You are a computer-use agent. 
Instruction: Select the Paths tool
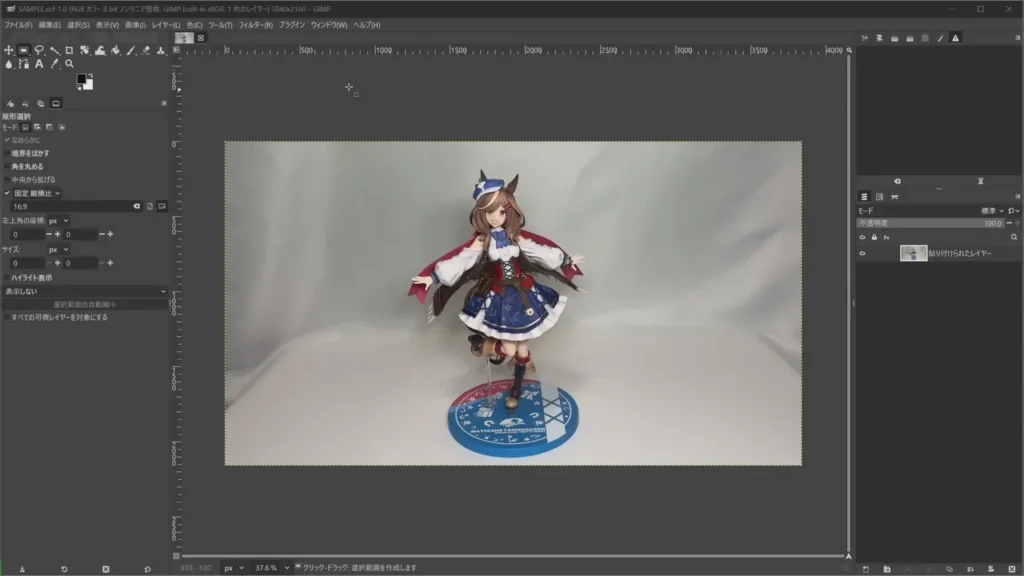(x=24, y=64)
